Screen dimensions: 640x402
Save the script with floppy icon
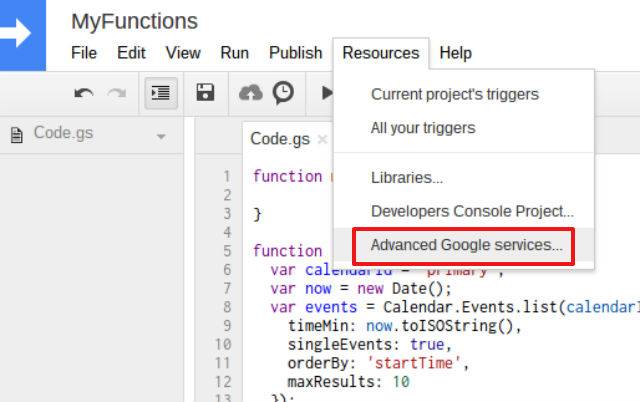click(205, 93)
